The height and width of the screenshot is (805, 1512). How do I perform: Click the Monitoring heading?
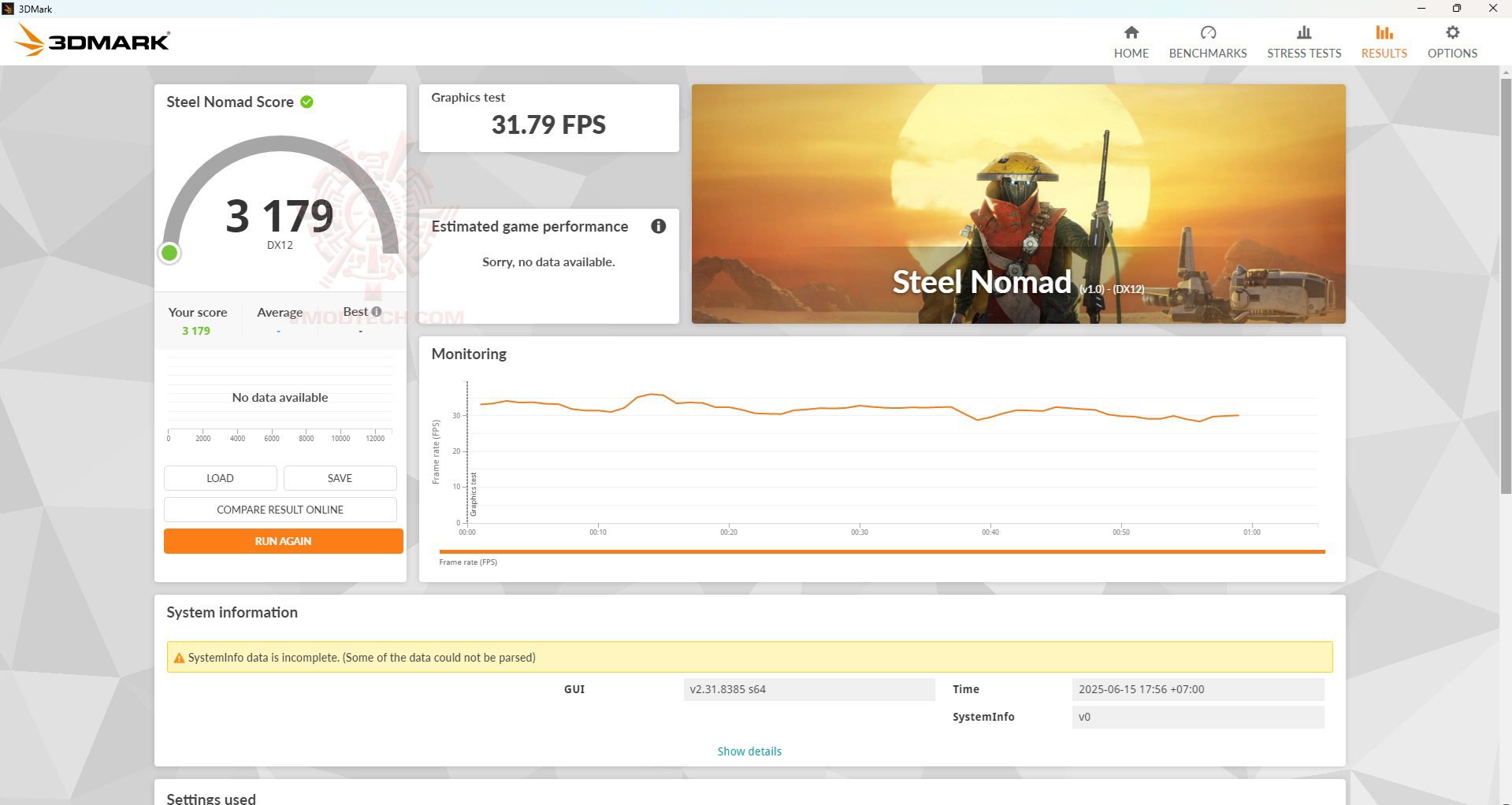click(469, 354)
